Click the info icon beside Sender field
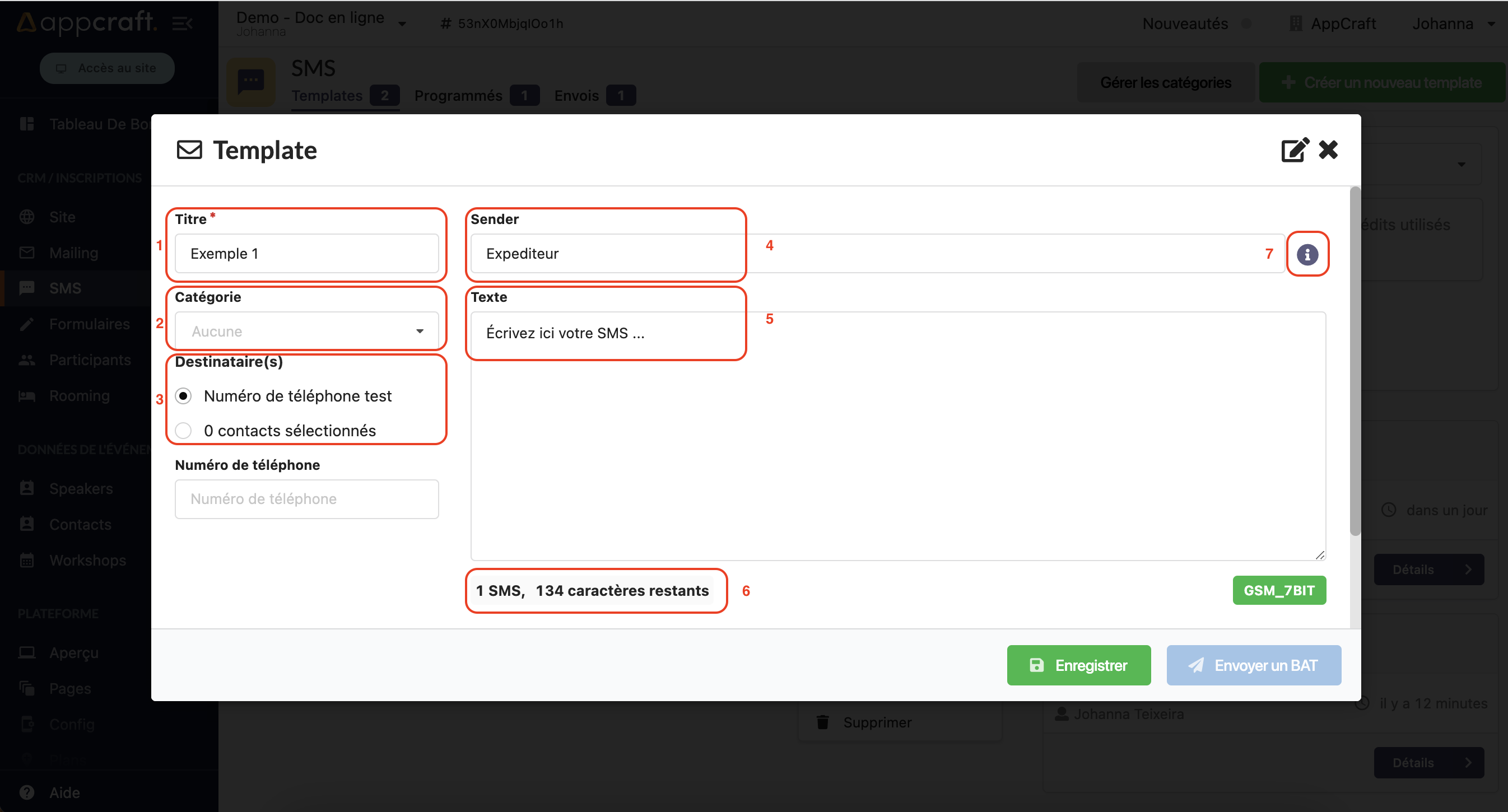The height and width of the screenshot is (812, 1508). [x=1307, y=254]
